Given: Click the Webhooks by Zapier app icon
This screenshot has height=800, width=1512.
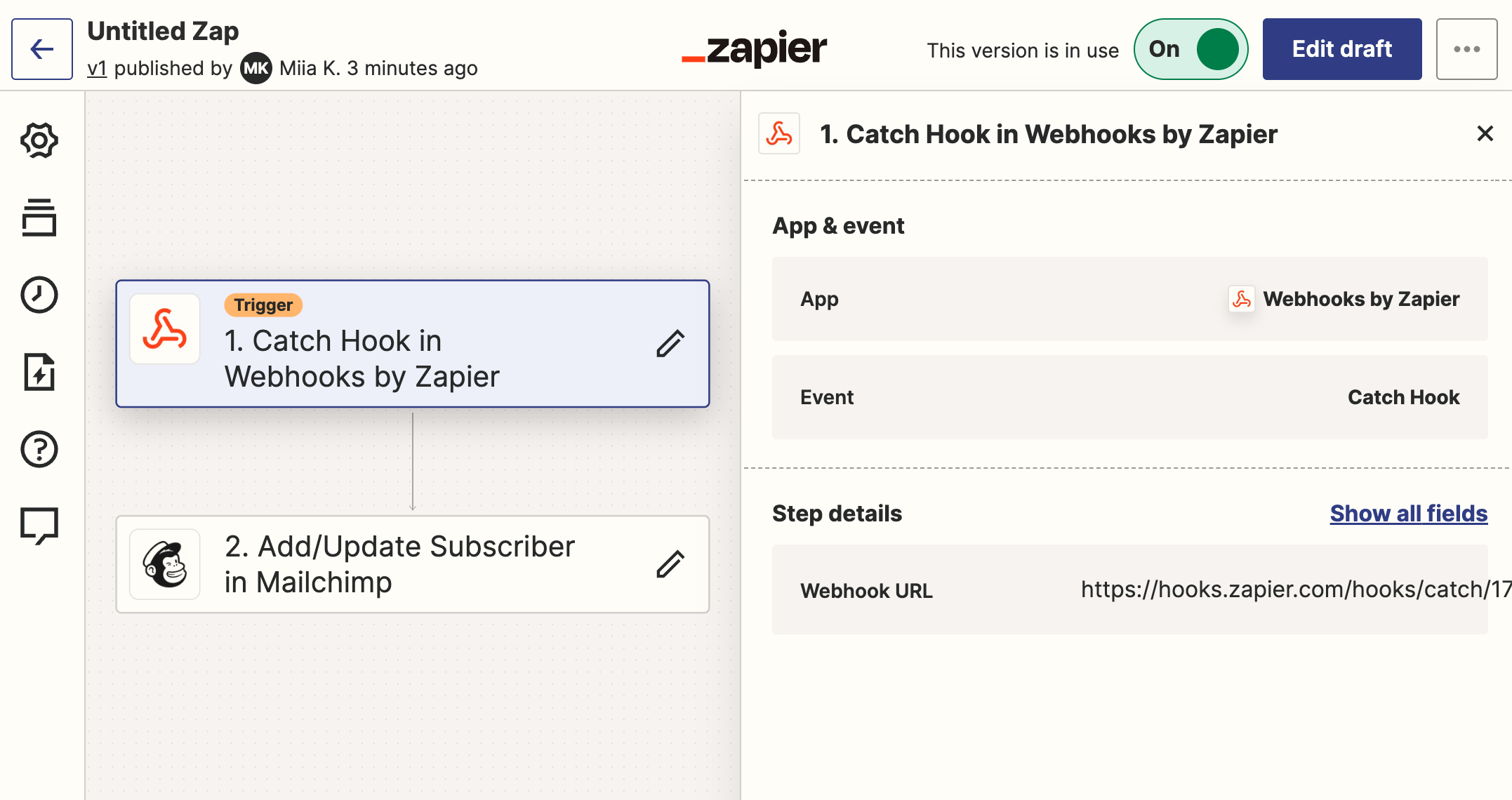Looking at the screenshot, I should point(165,328).
